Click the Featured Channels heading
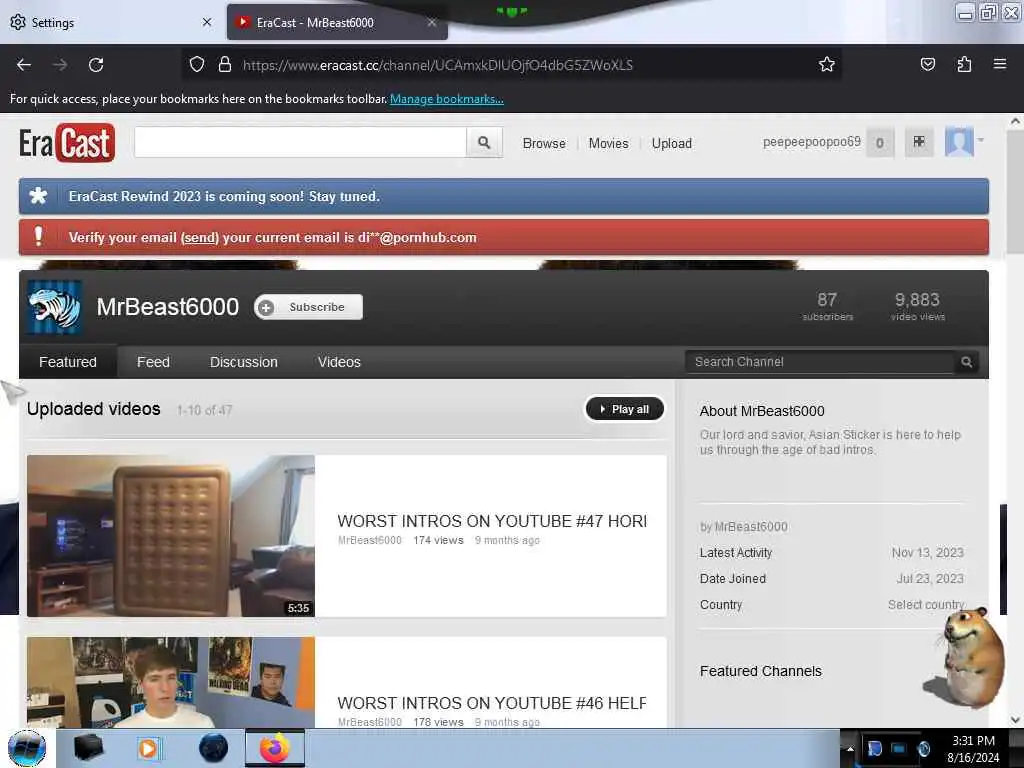Screen dimensions: 1024x768 click(x=761, y=671)
